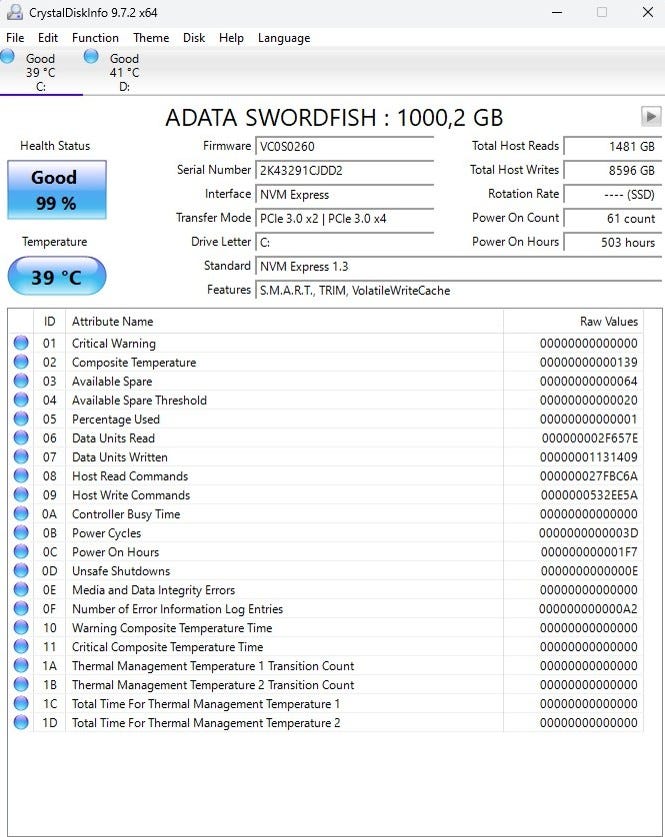Click the CrystalDiskInfo title bar icon
The image size is (665, 837).
(14, 12)
